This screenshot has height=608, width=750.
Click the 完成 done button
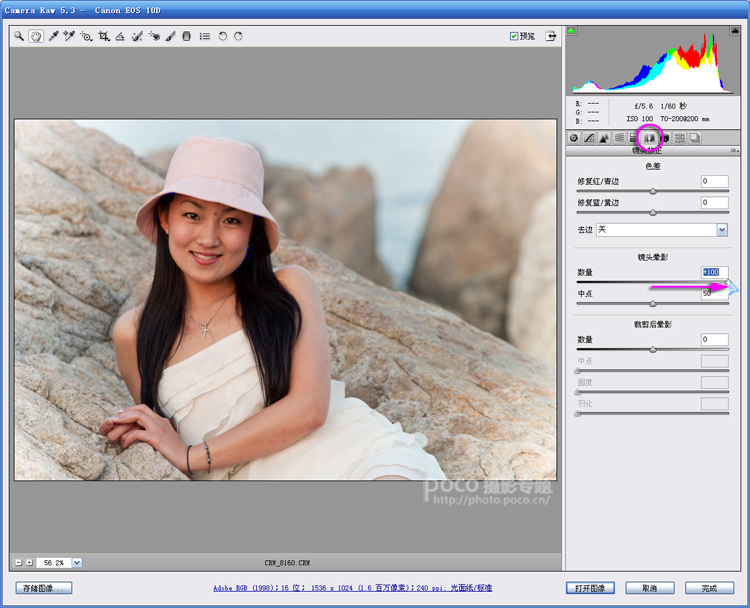tap(709, 588)
